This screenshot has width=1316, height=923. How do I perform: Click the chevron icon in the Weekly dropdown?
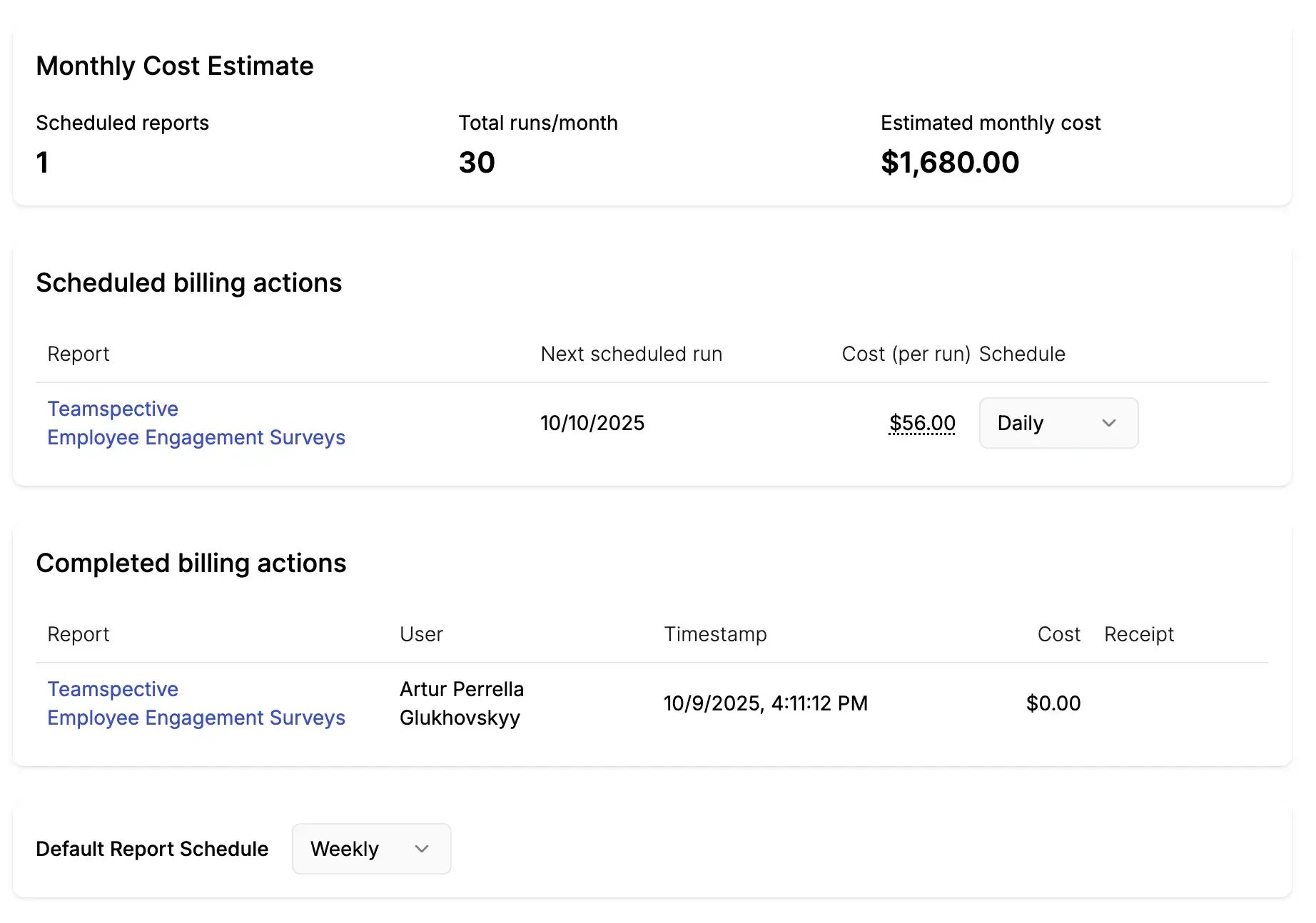pos(421,849)
